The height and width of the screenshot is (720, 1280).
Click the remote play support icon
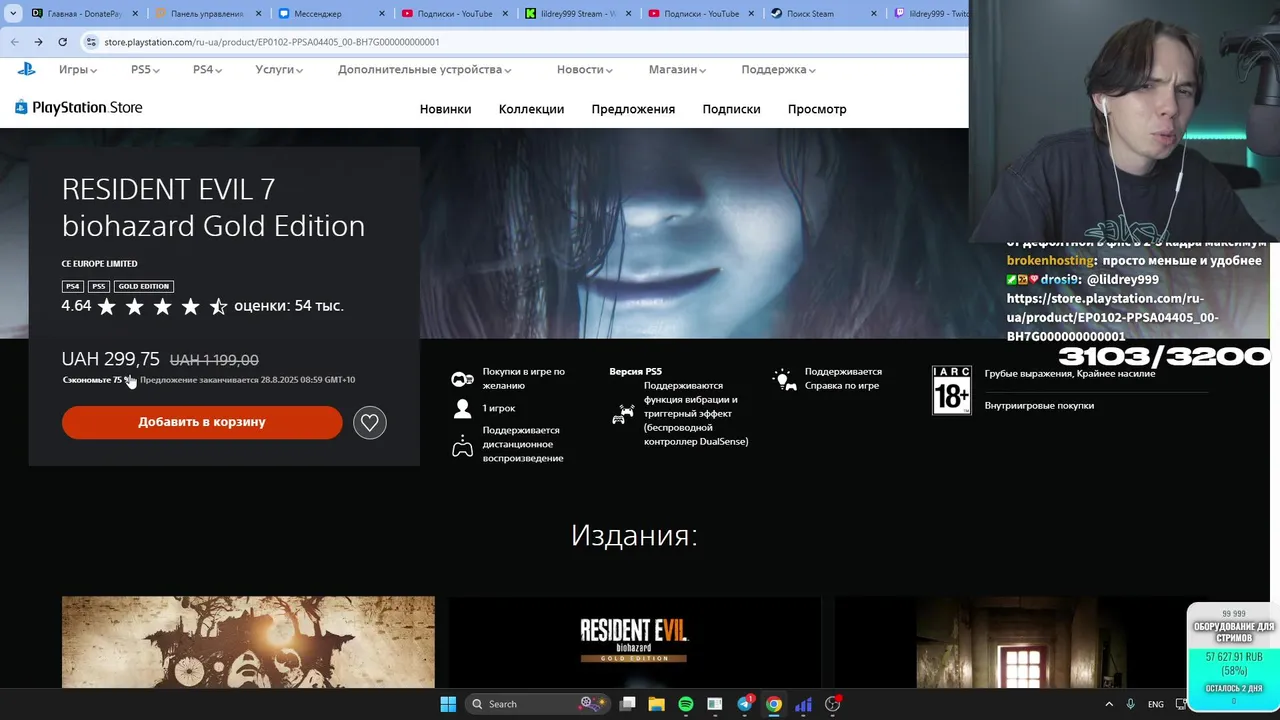462,446
